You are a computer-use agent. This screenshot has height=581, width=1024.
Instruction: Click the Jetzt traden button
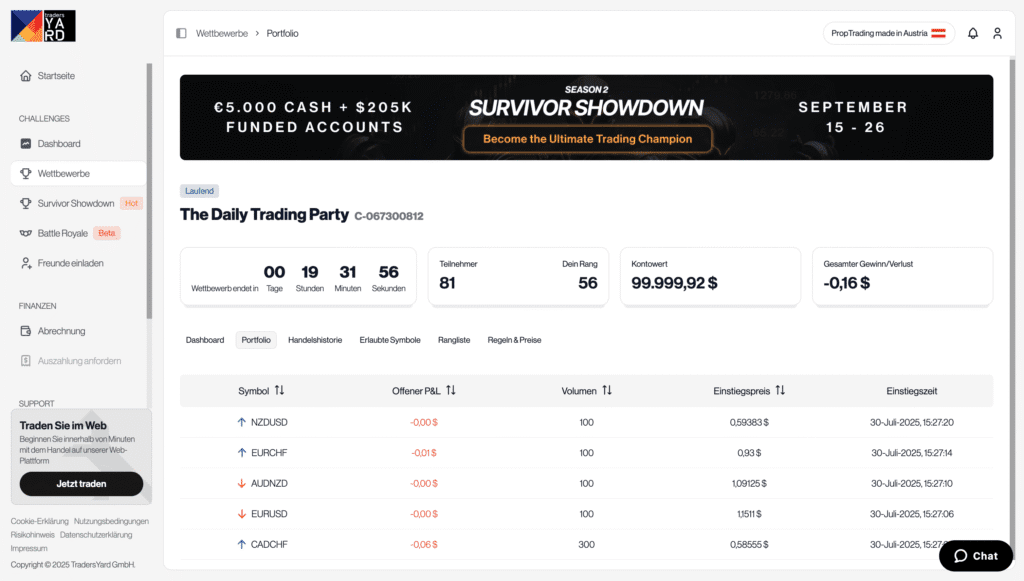pyautogui.click(x=80, y=483)
